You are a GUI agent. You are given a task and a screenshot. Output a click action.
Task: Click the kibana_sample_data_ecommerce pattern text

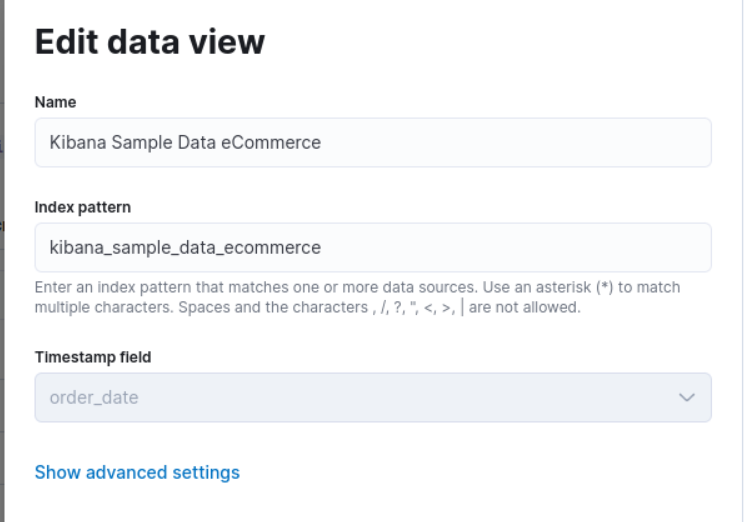[185, 247]
